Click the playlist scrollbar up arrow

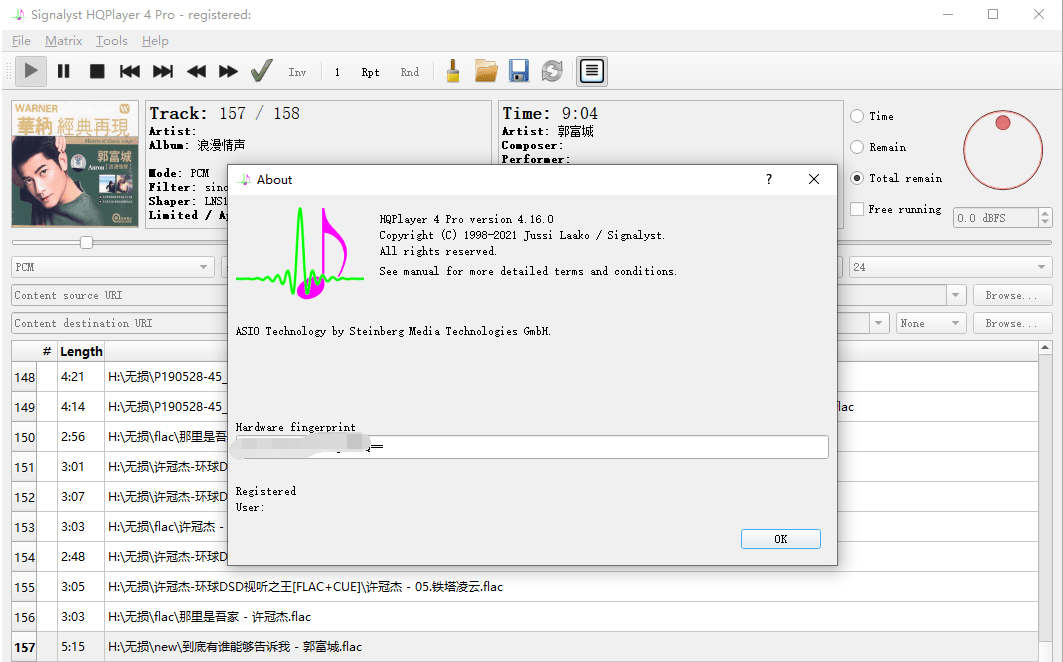point(1045,348)
